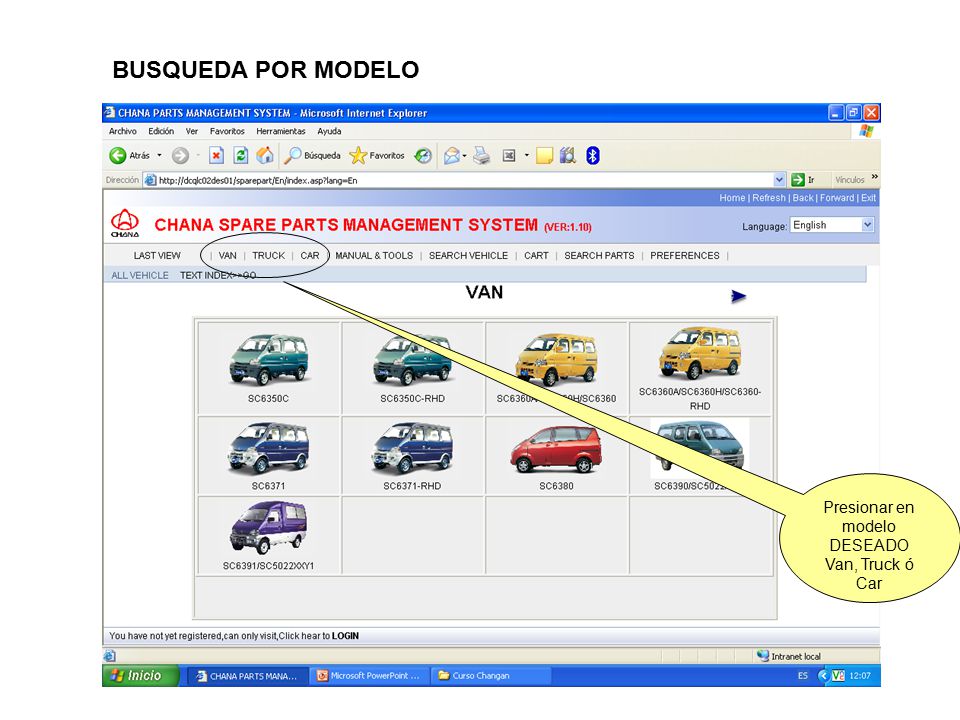Select the SC6391/SC5022XXY1 purple van

(x=268, y=527)
